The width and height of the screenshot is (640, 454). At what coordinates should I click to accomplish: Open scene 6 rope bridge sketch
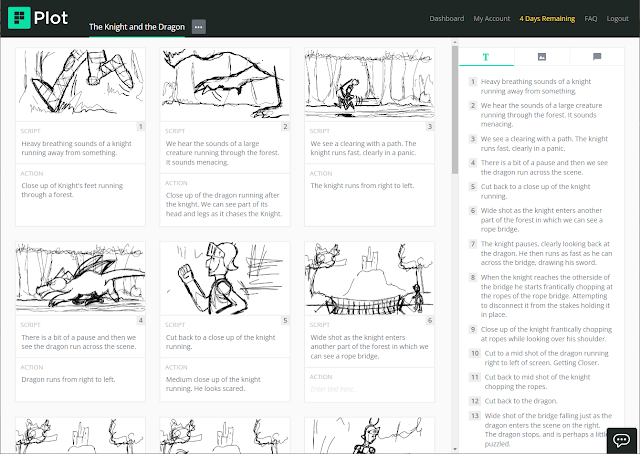369,278
